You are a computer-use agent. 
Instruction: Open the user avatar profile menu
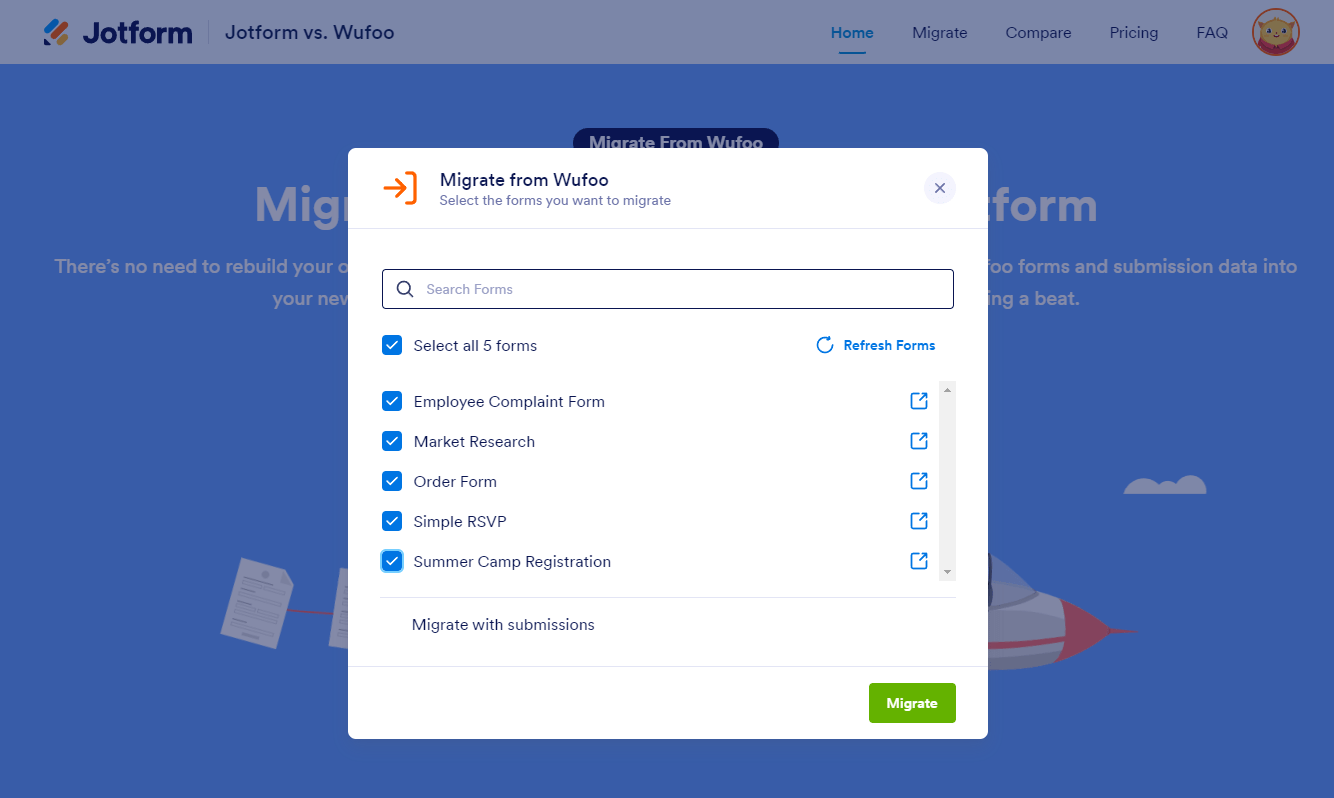click(1275, 33)
